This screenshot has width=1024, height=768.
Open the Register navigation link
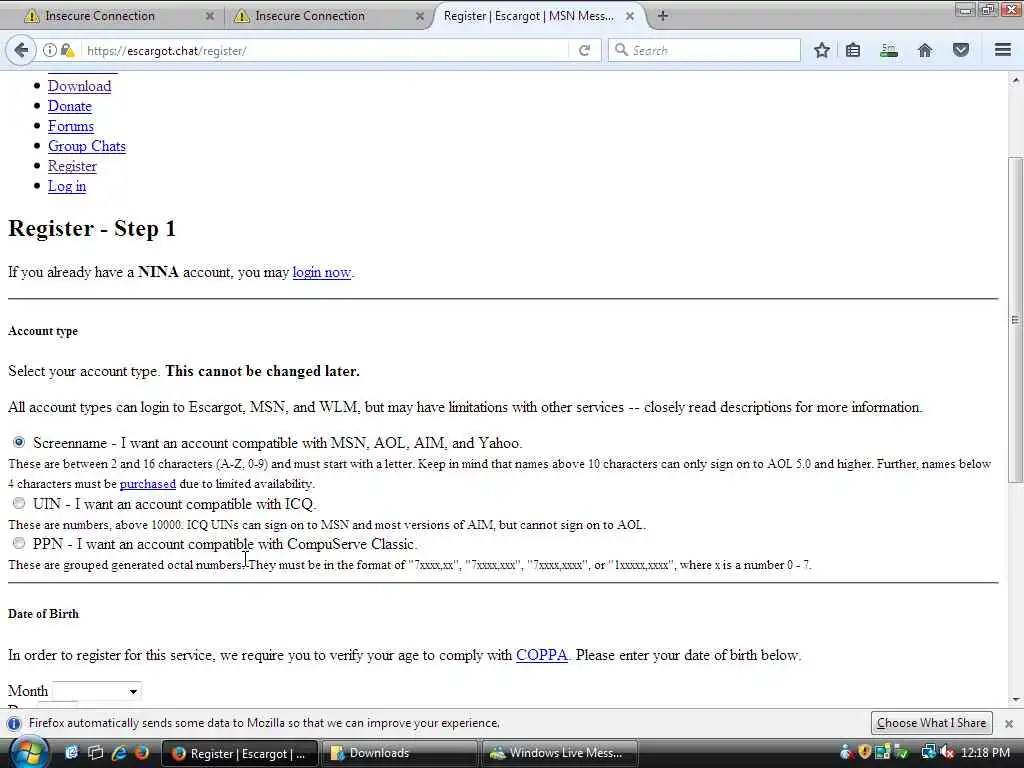point(72,167)
